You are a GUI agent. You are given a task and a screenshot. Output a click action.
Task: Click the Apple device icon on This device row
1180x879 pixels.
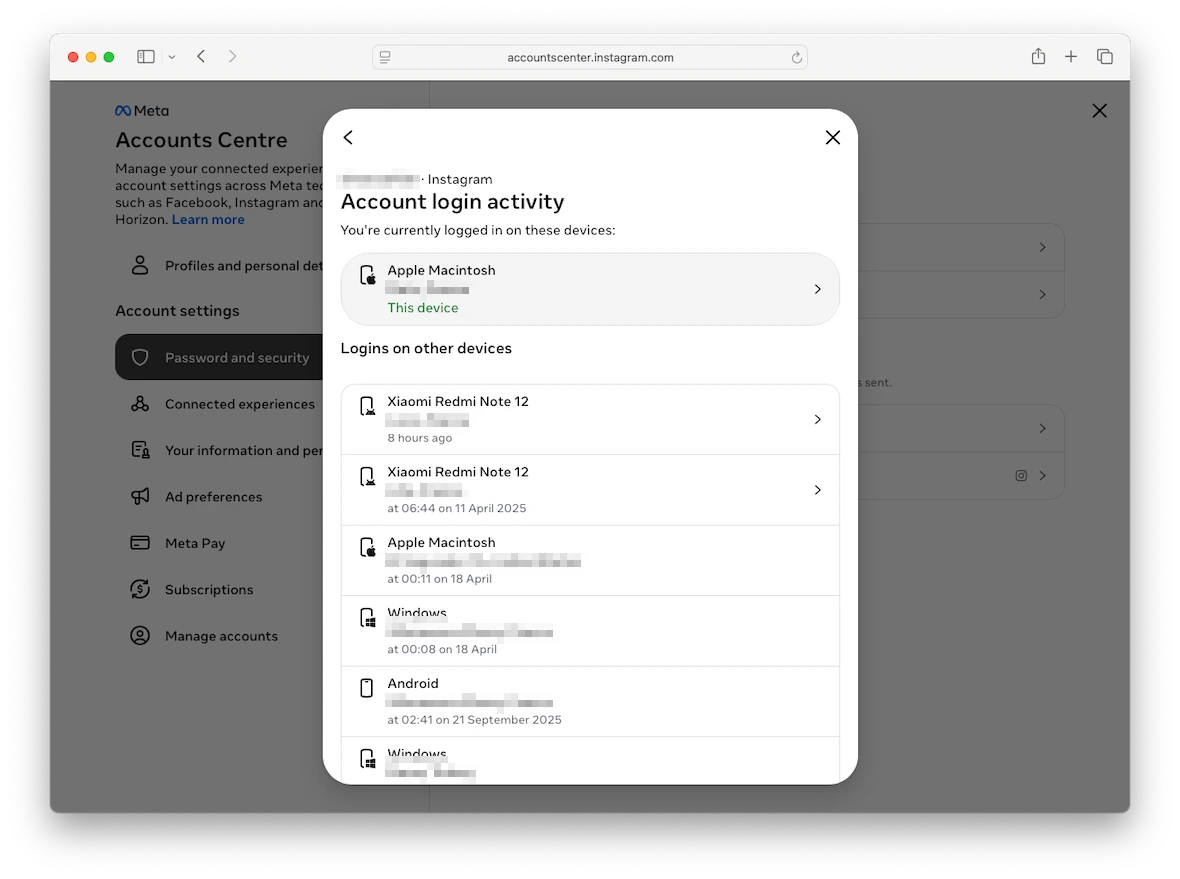[x=367, y=275]
